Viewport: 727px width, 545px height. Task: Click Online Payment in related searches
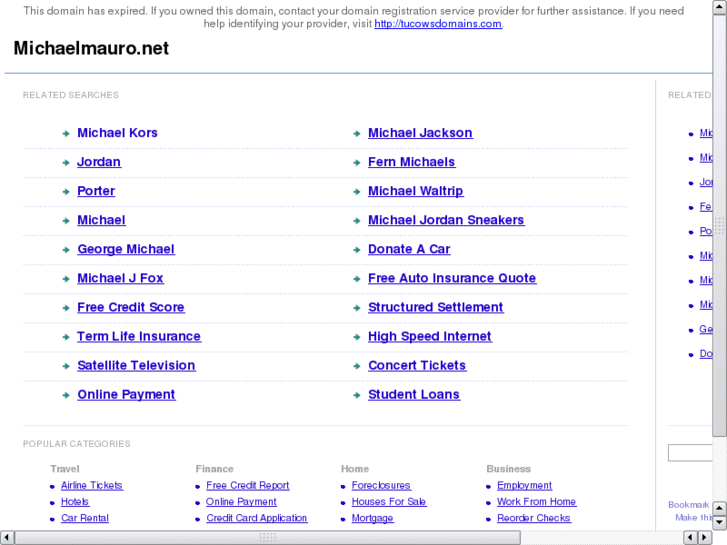[126, 395]
